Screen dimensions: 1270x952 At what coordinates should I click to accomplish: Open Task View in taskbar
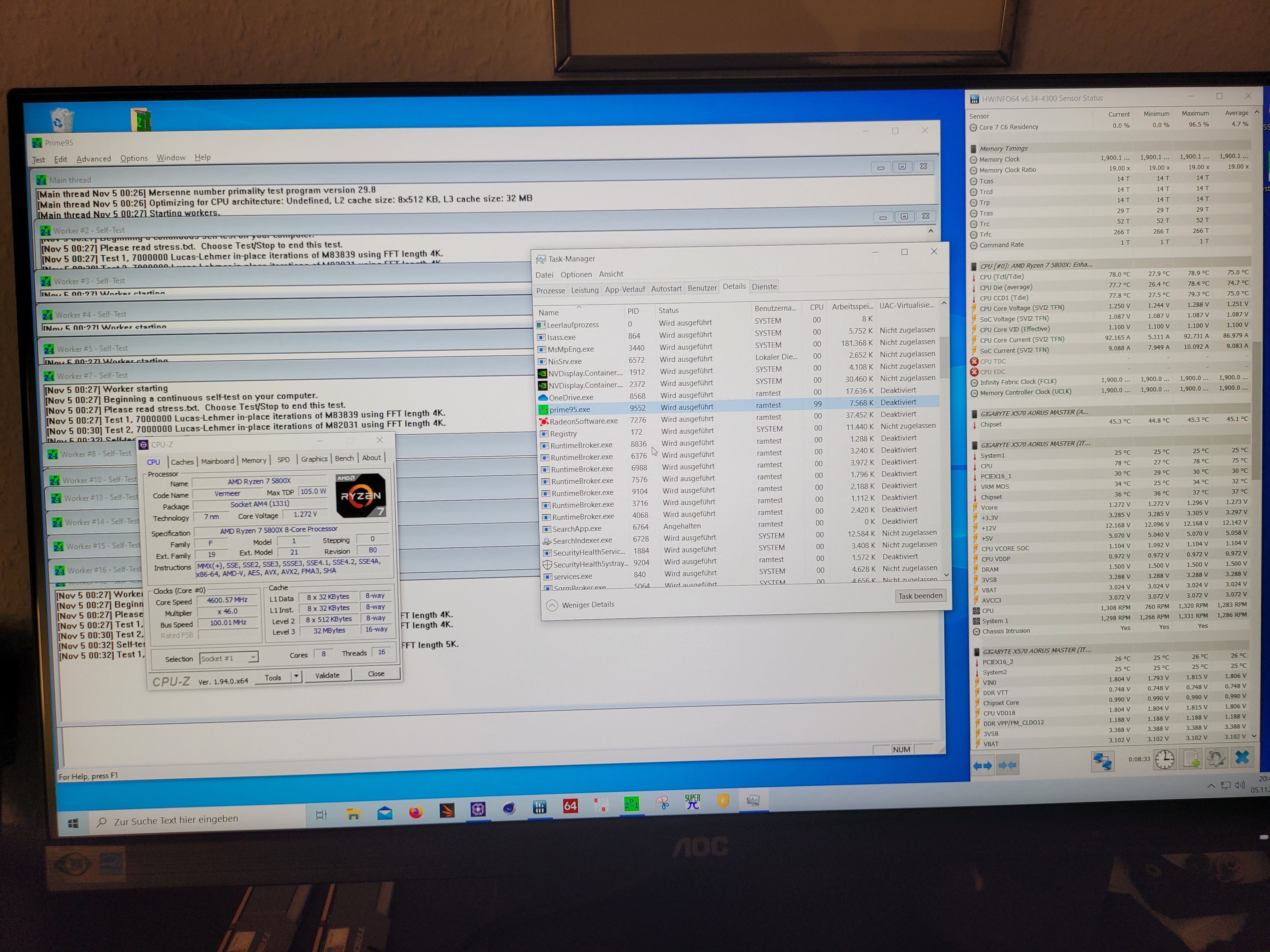click(322, 815)
